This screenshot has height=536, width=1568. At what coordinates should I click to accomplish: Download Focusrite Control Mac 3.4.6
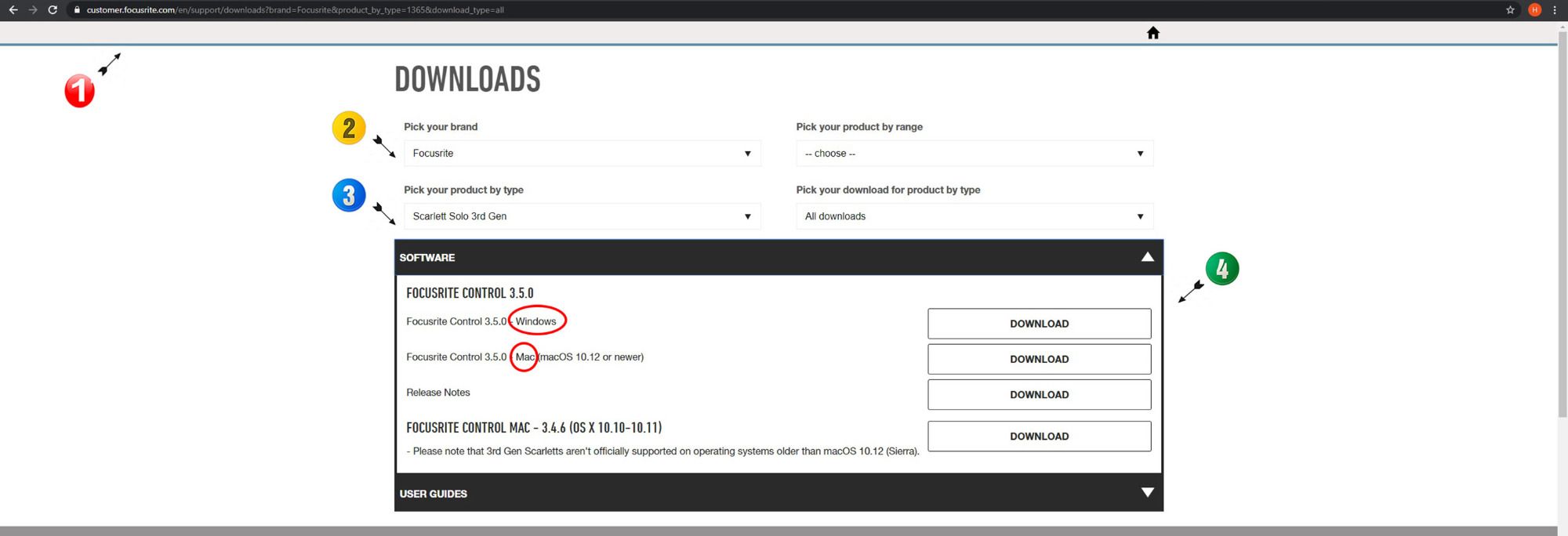(1039, 436)
